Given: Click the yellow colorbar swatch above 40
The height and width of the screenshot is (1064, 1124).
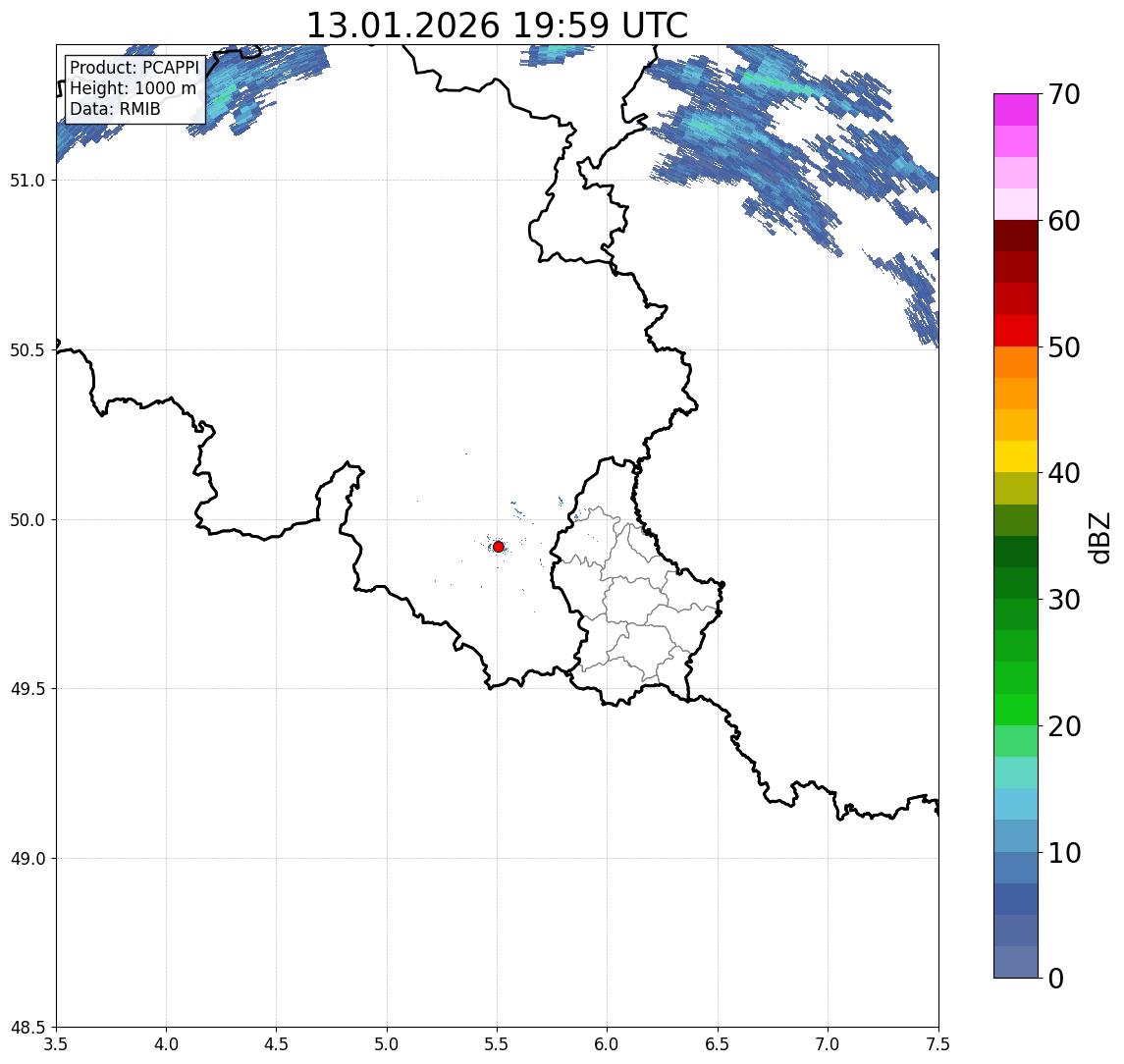Looking at the screenshot, I should point(1016,456).
